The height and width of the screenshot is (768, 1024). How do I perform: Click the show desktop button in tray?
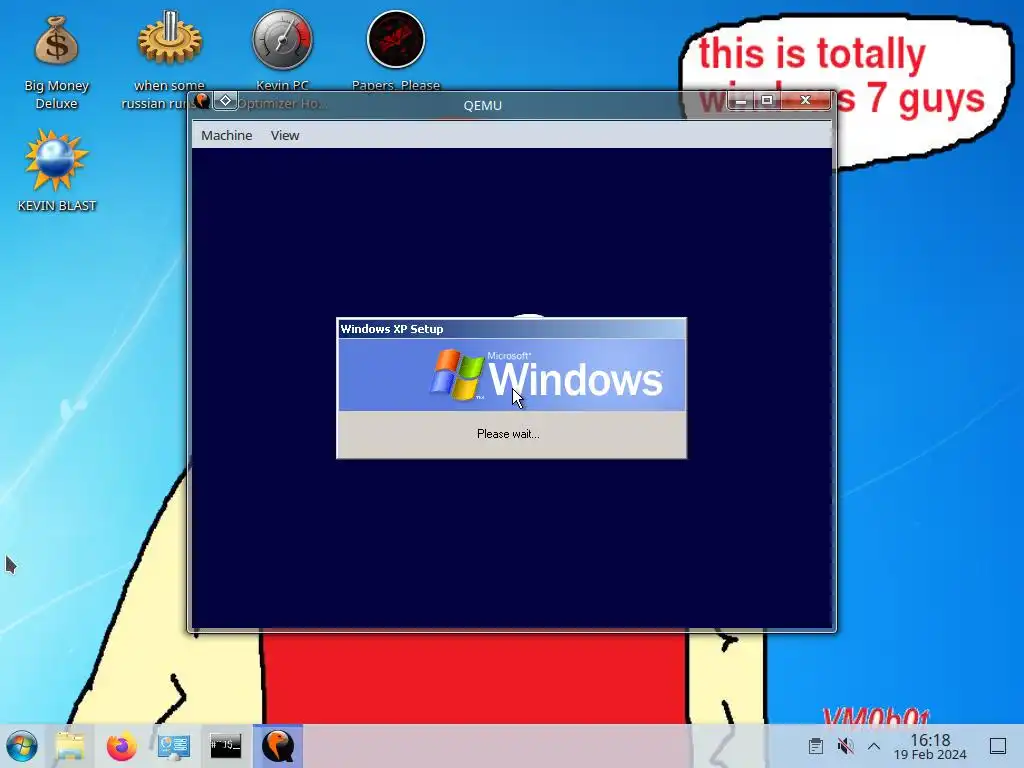tap(998, 746)
